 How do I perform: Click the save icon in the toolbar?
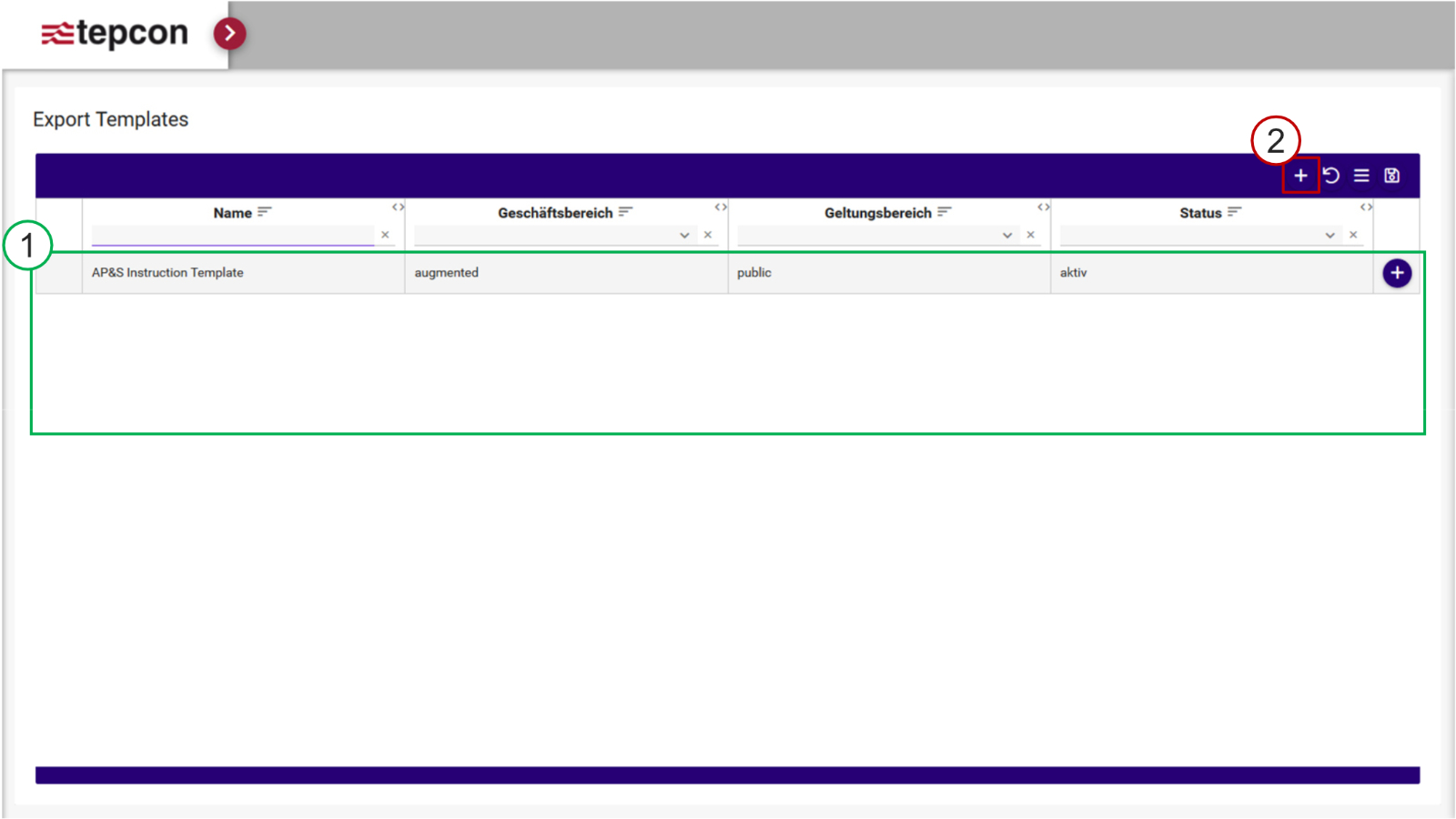(x=1391, y=176)
